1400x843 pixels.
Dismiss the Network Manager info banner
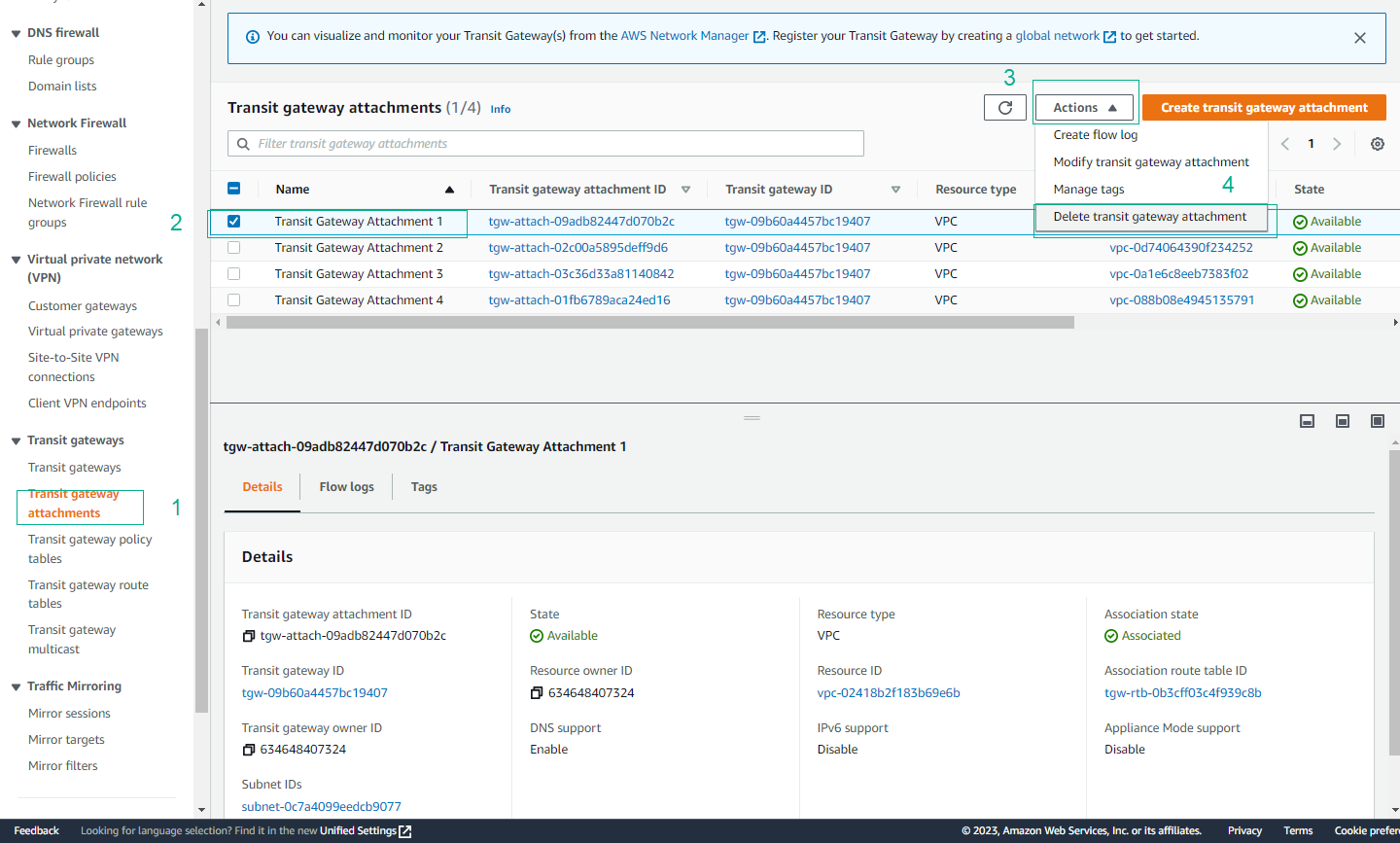(x=1360, y=38)
